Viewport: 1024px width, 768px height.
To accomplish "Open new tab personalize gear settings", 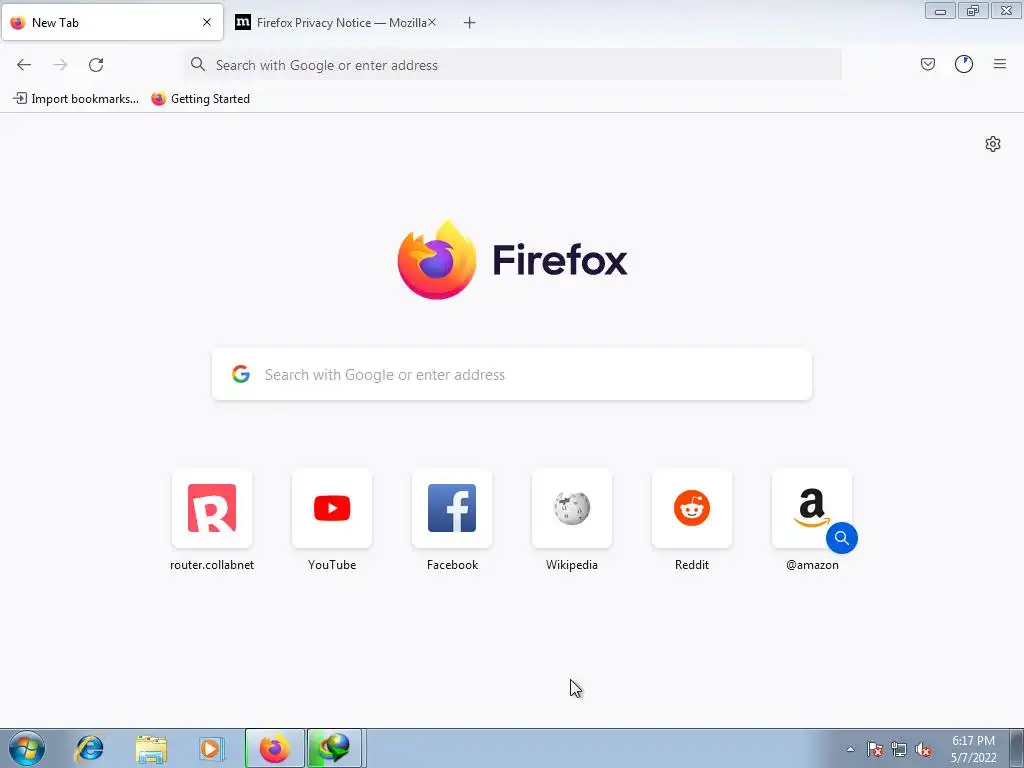I will pyautogui.click(x=993, y=144).
